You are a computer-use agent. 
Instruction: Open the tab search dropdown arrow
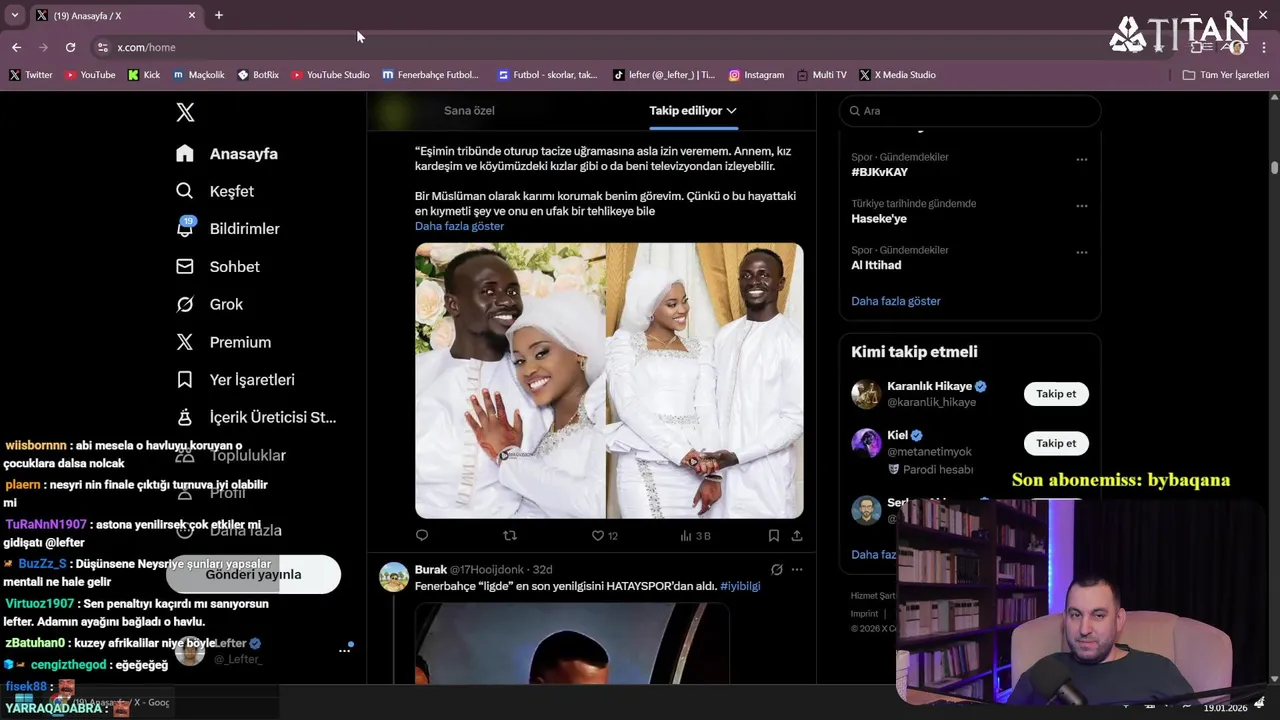(x=14, y=15)
